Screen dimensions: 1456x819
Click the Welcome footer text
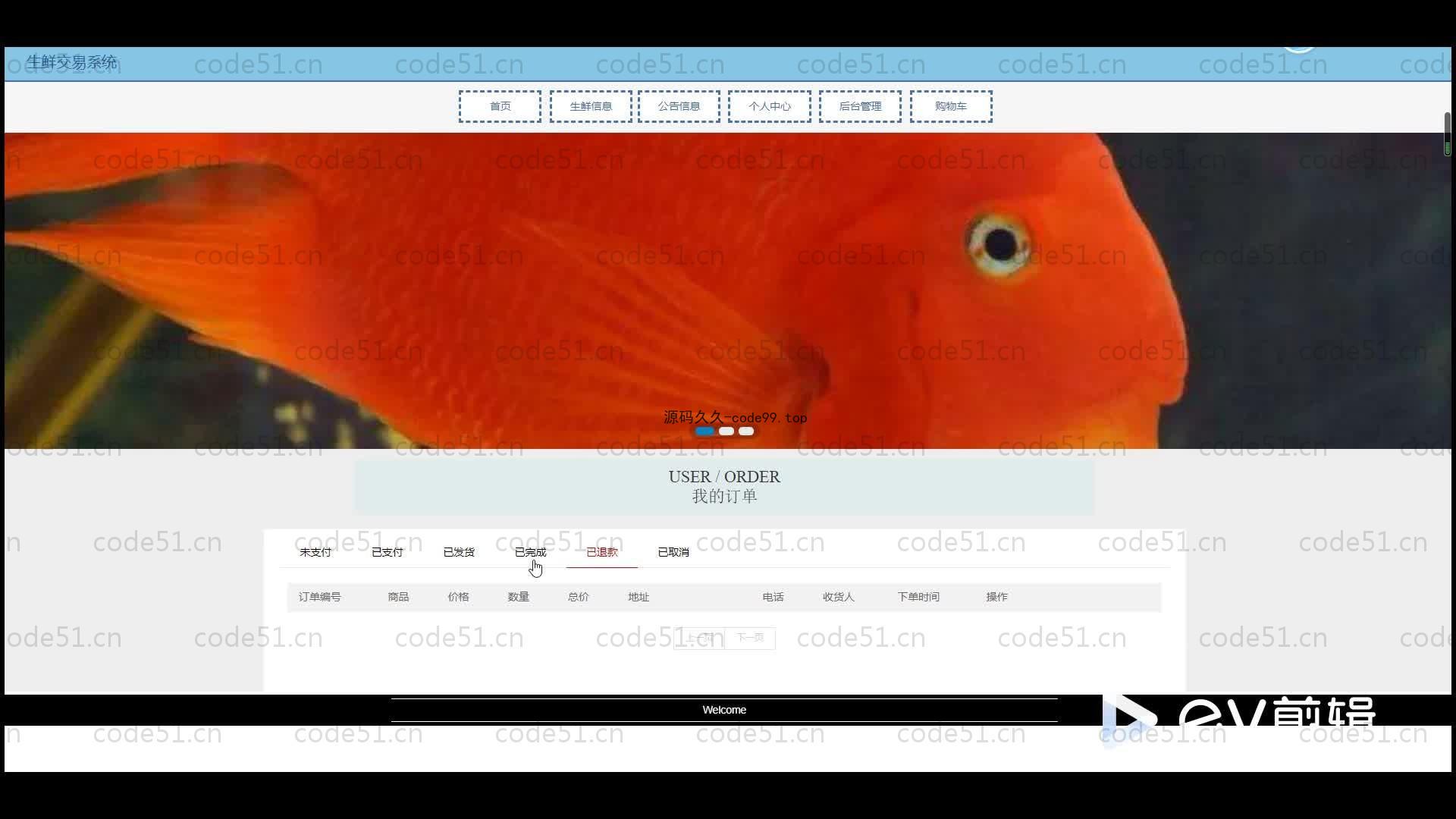pyautogui.click(x=724, y=710)
